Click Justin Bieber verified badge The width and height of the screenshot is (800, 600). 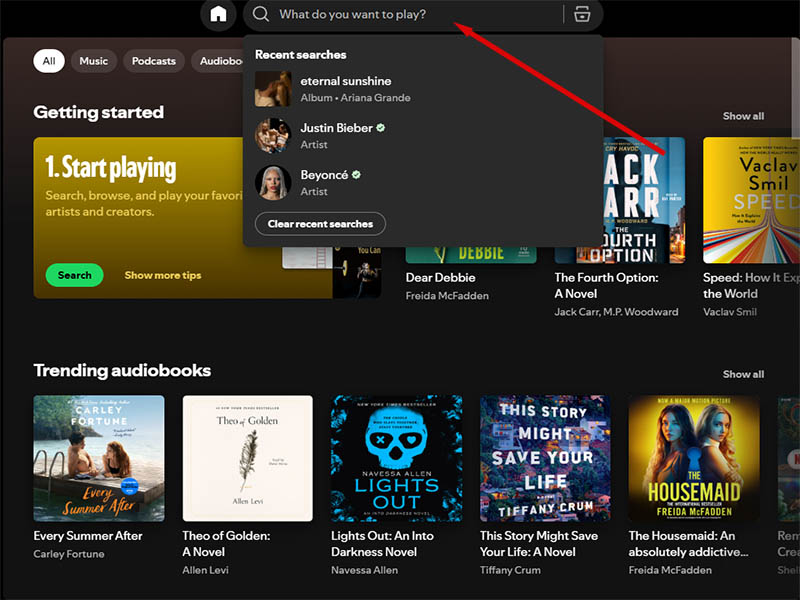tap(381, 128)
